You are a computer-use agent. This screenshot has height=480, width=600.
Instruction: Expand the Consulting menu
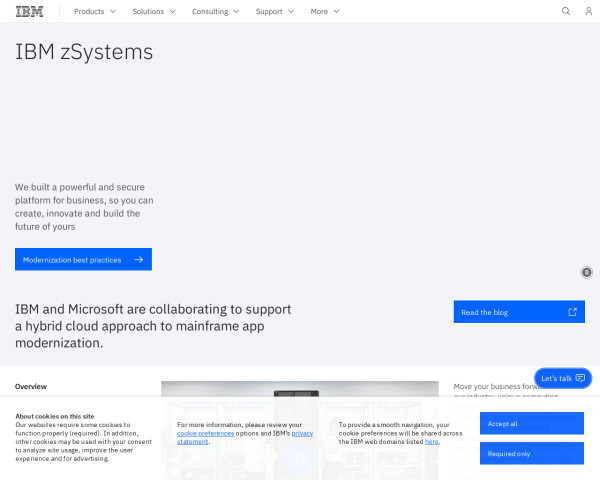215,11
